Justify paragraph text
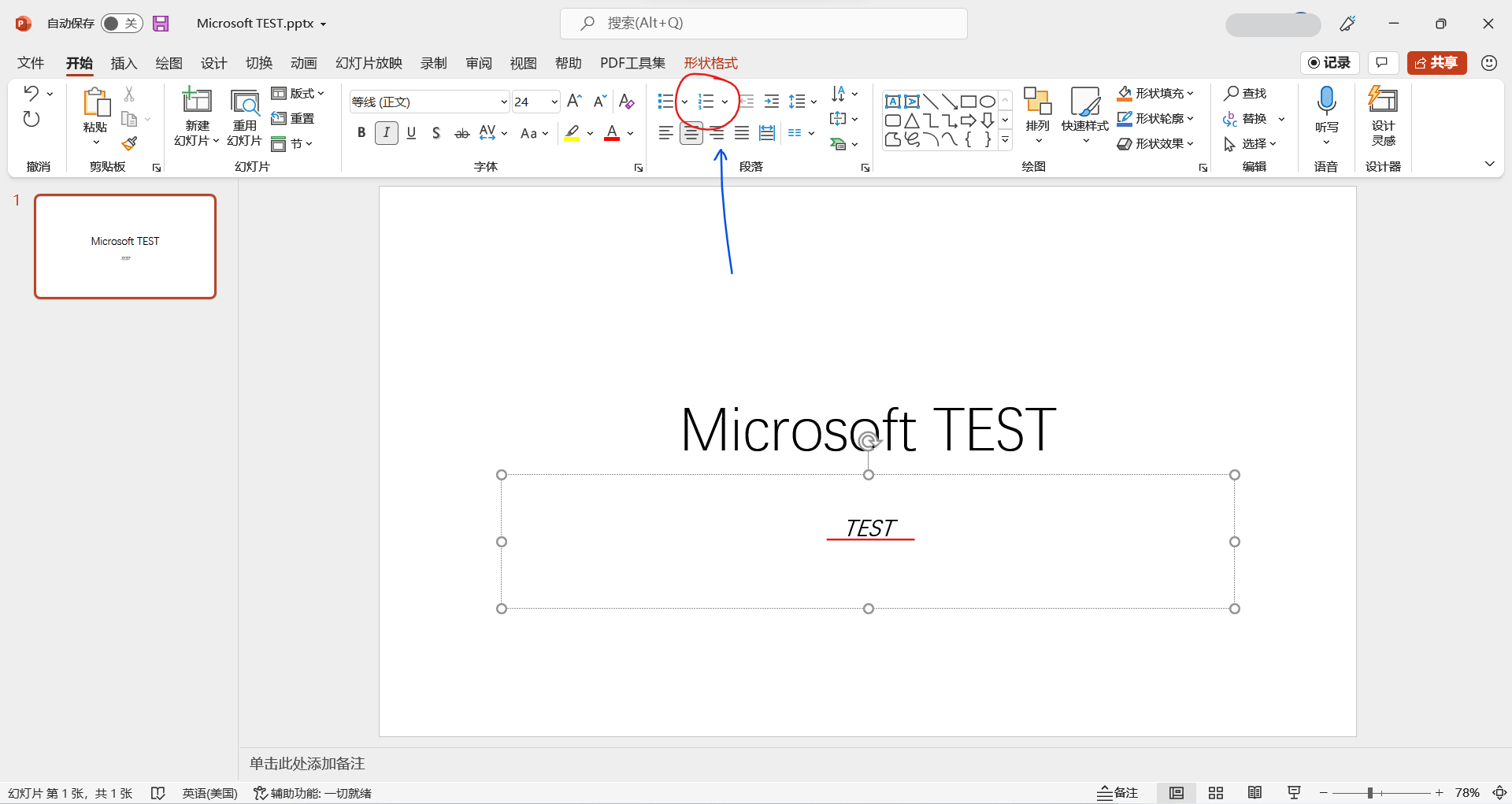 point(742,133)
